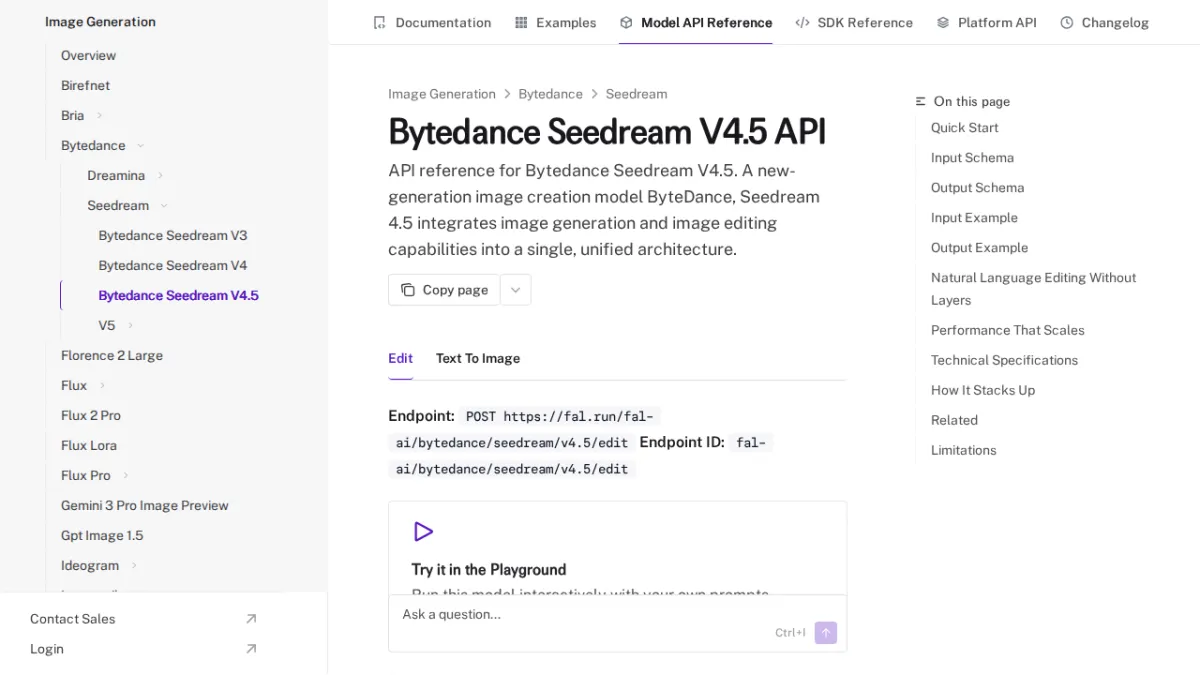Expand the Flux chevron
Image resolution: width=1200 pixels, height=675 pixels.
coord(102,386)
